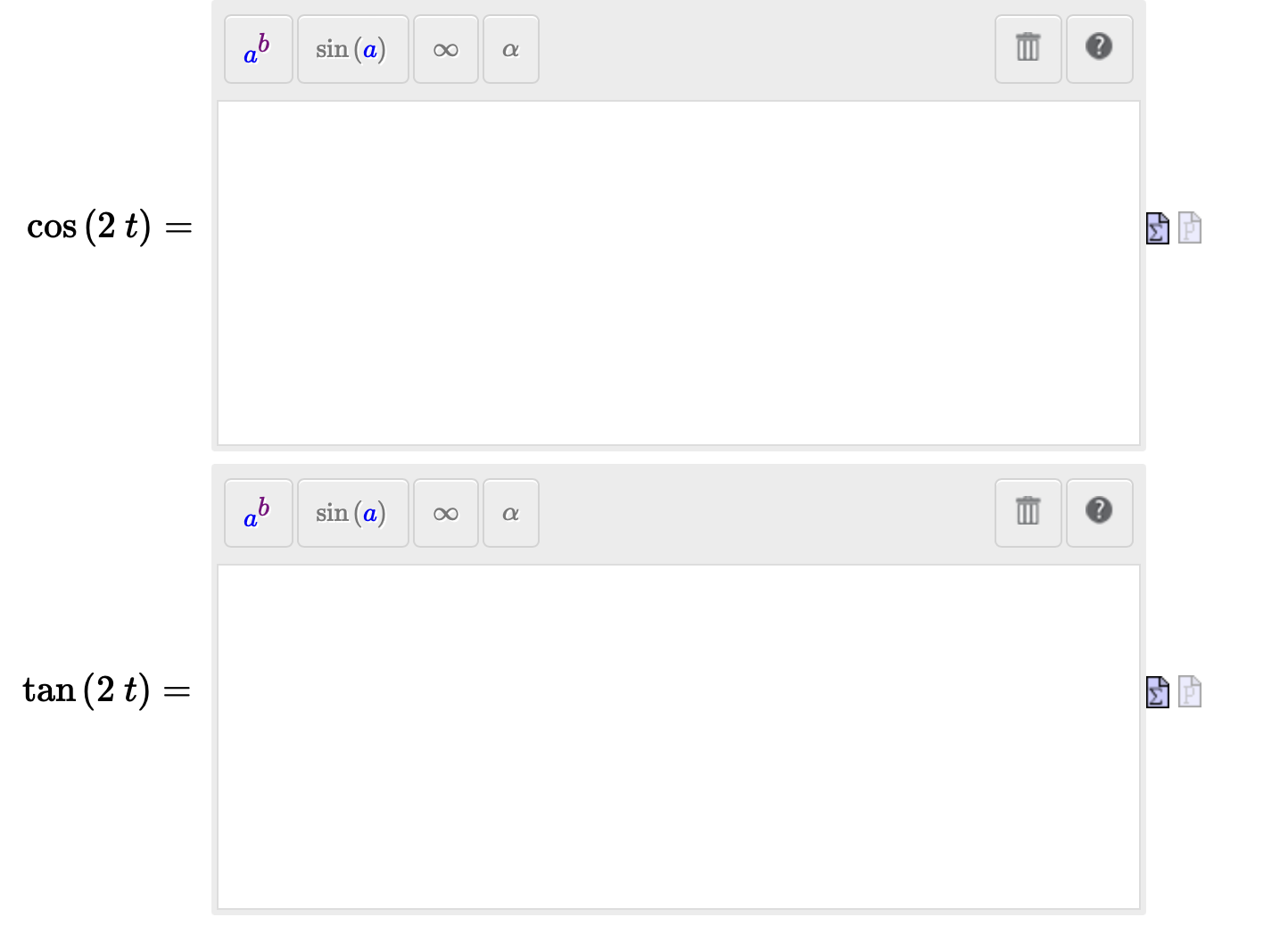Insert a Greek letter alpha for tan(2t)
The width and height of the screenshot is (1288, 942).
tap(510, 513)
